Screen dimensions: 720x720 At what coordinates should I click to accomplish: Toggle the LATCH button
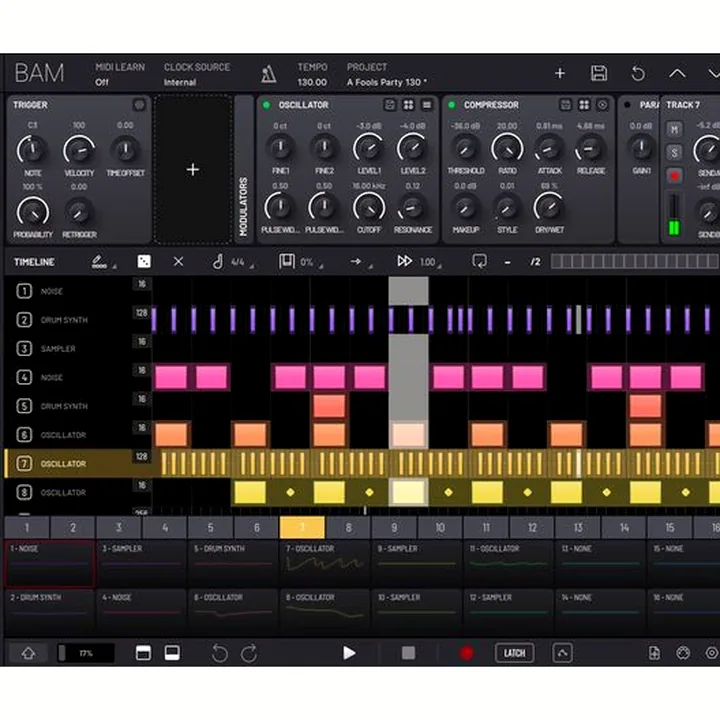click(x=514, y=653)
